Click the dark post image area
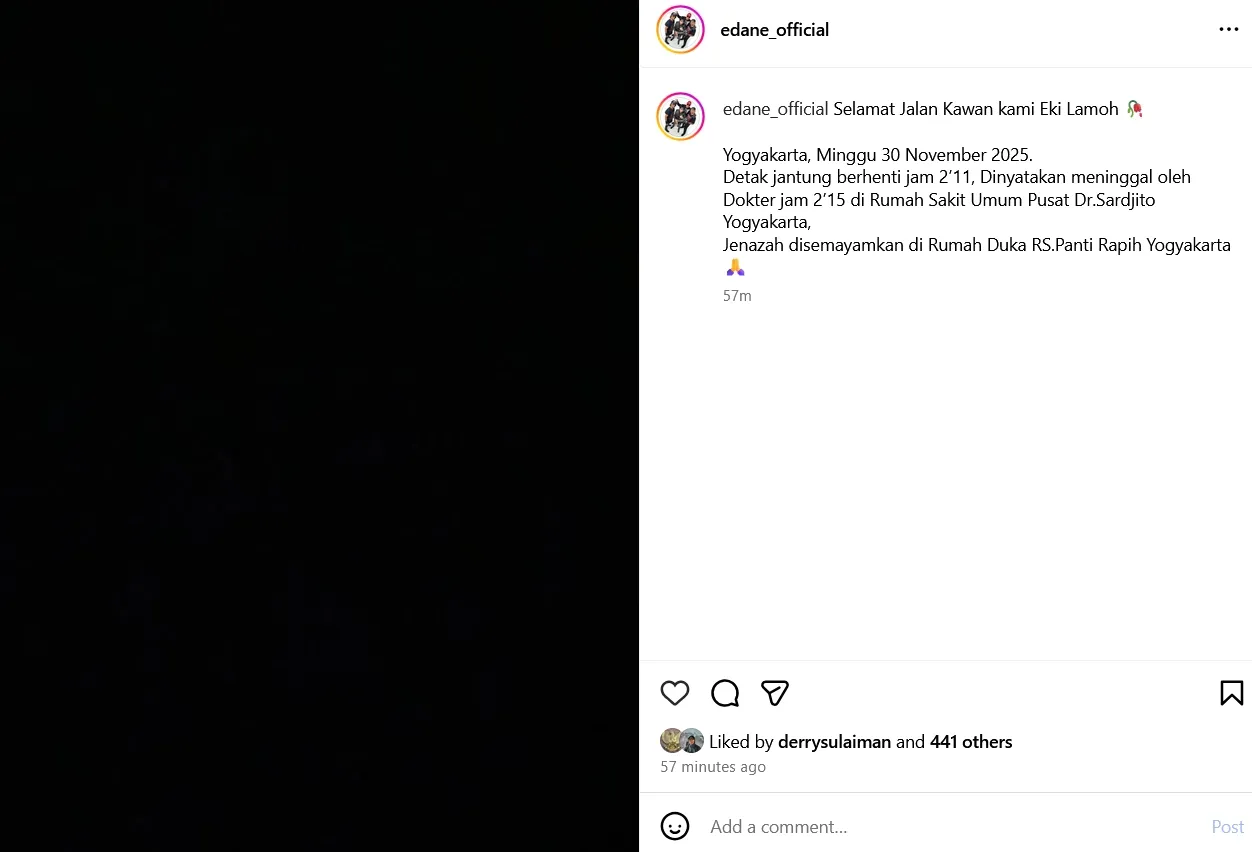Screen dimensions: 1252x852 coord(319,426)
